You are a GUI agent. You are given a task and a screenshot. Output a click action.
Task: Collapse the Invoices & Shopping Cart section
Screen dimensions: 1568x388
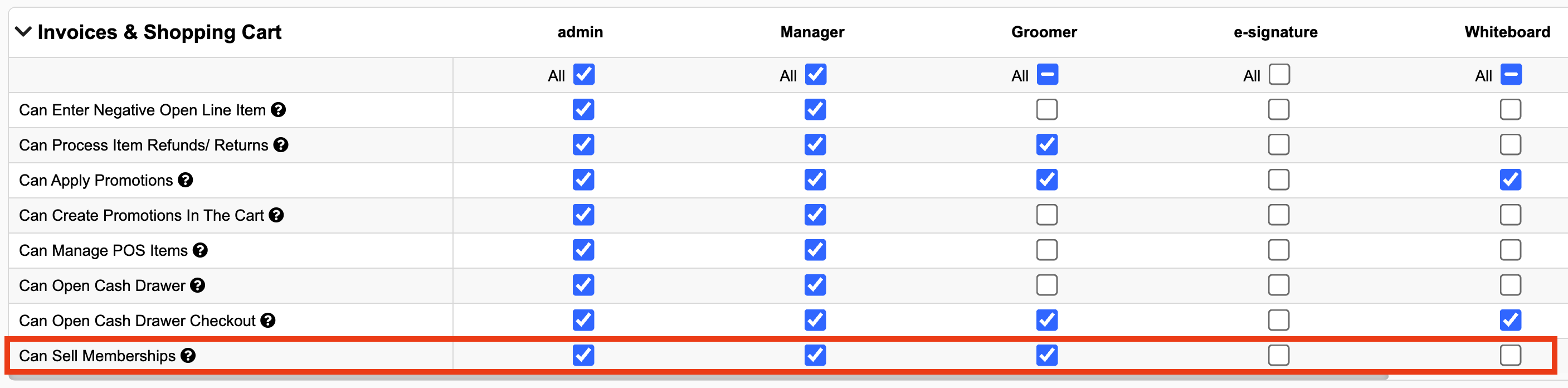pyautogui.click(x=23, y=32)
